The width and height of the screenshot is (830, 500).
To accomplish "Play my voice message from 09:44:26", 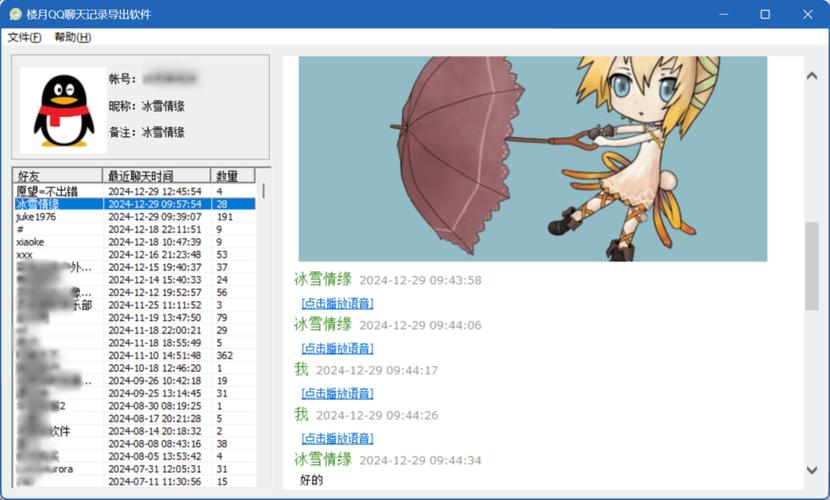I will point(337,438).
